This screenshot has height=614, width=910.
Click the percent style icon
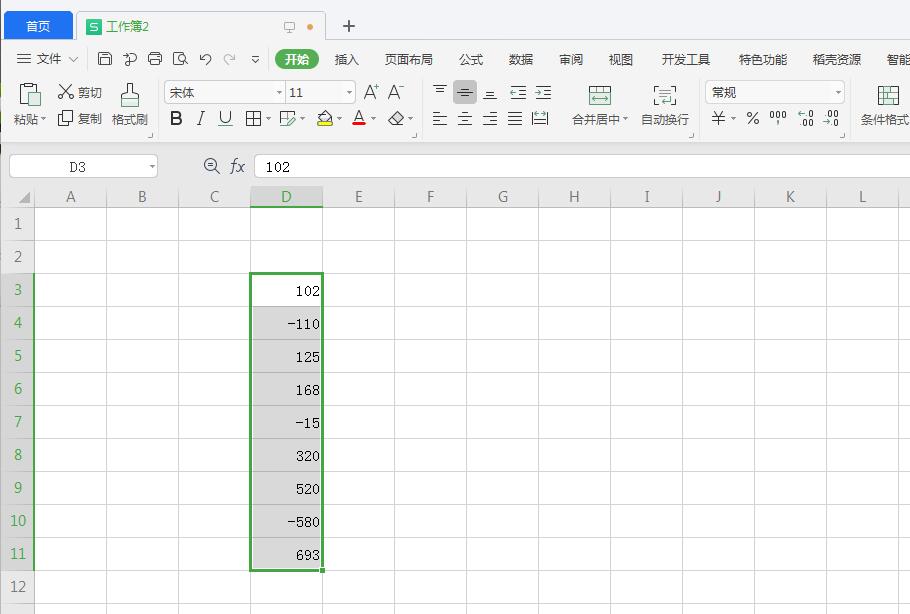[752, 118]
